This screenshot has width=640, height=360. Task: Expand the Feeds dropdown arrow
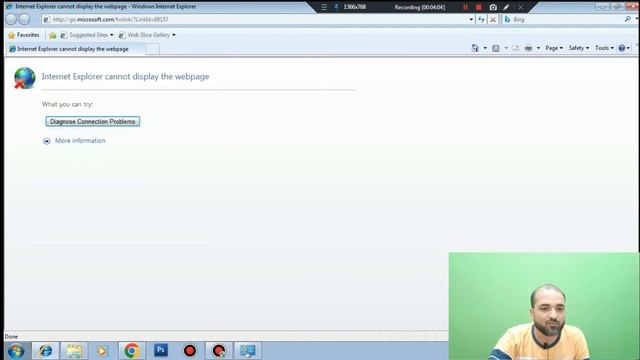[x=506, y=48]
